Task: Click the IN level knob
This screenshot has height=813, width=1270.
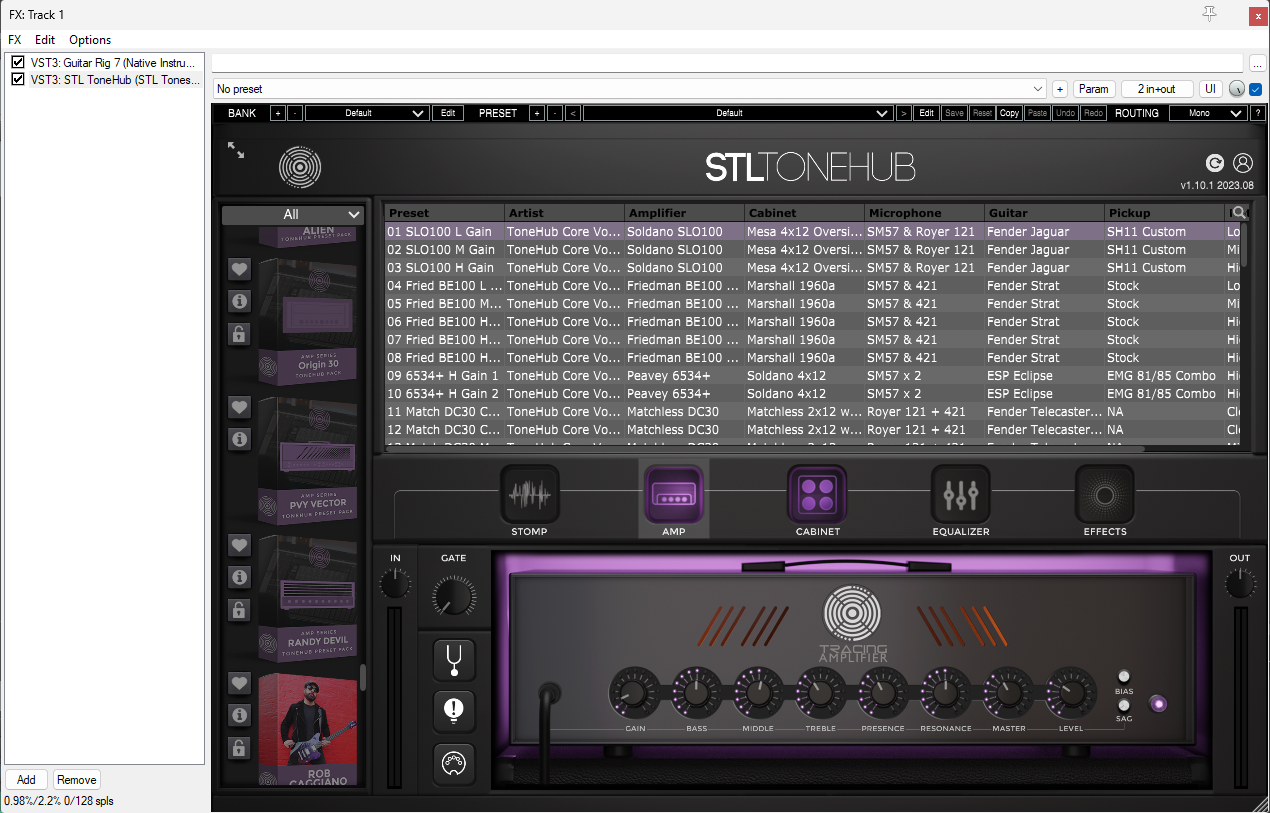Action: tap(395, 583)
